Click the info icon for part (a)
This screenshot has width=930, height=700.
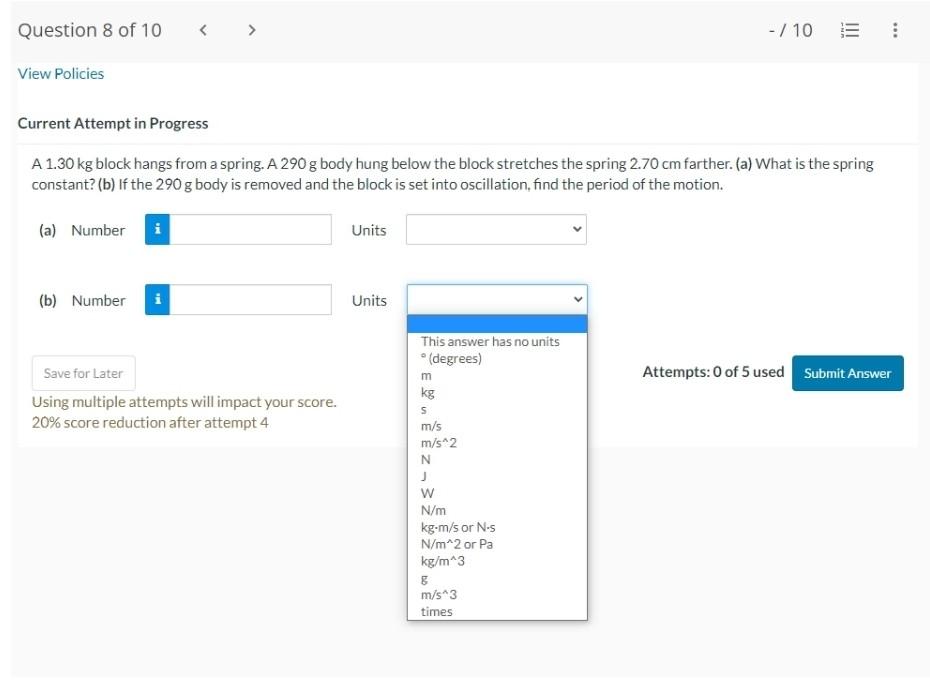[x=157, y=230]
